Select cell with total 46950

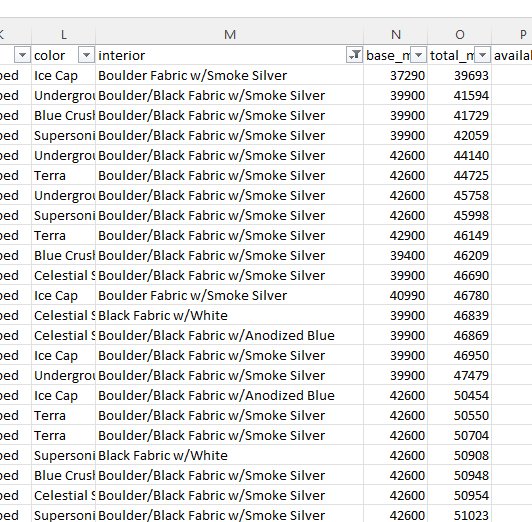click(x=460, y=355)
